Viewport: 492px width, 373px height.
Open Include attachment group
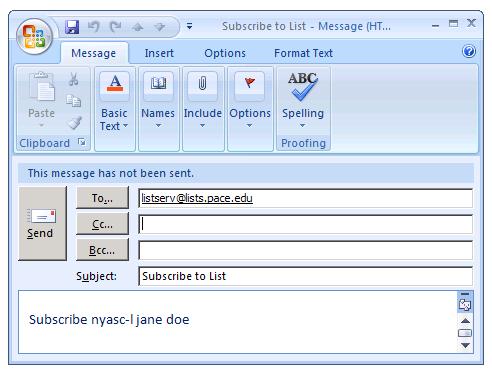coord(203,108)
